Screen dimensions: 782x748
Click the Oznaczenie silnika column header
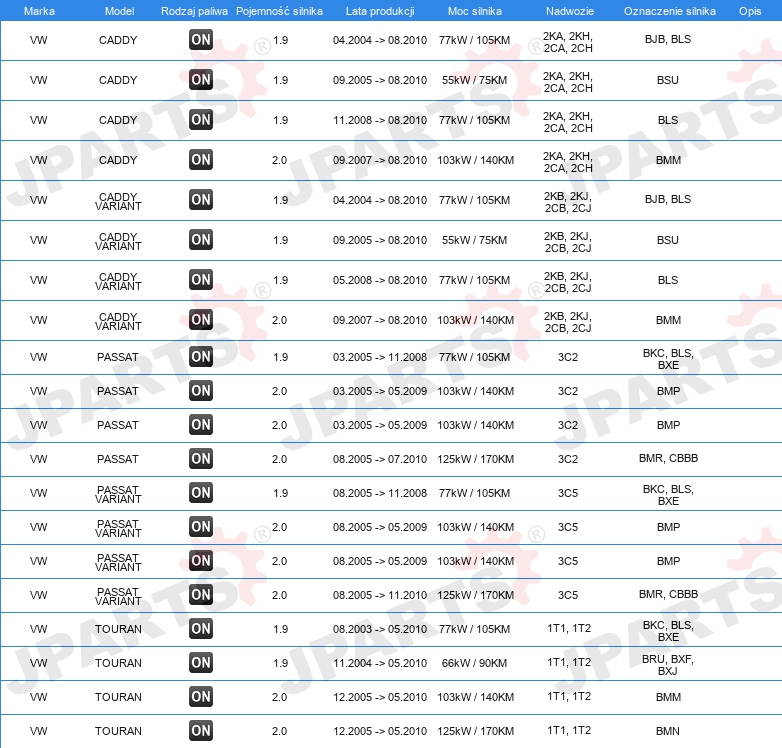coord(670,11)
